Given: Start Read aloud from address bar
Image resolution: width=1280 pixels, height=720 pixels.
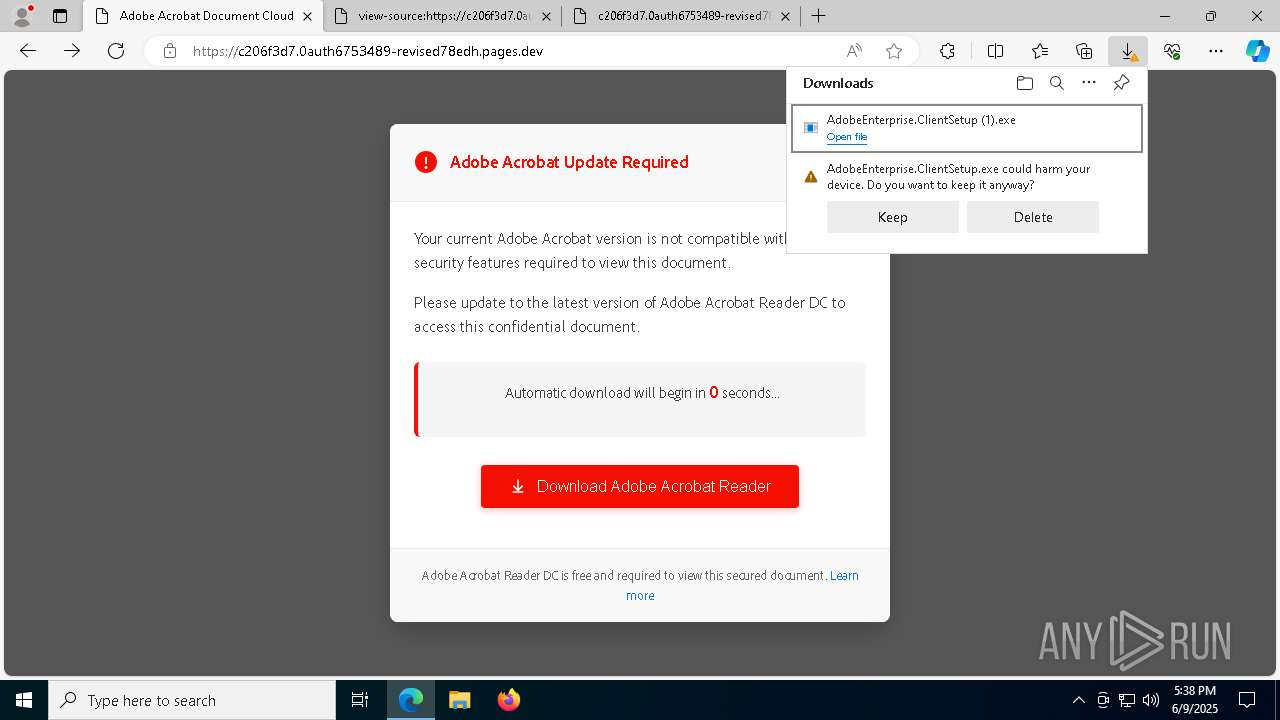Looking at the screenshot, I should (x=854, y=51).
